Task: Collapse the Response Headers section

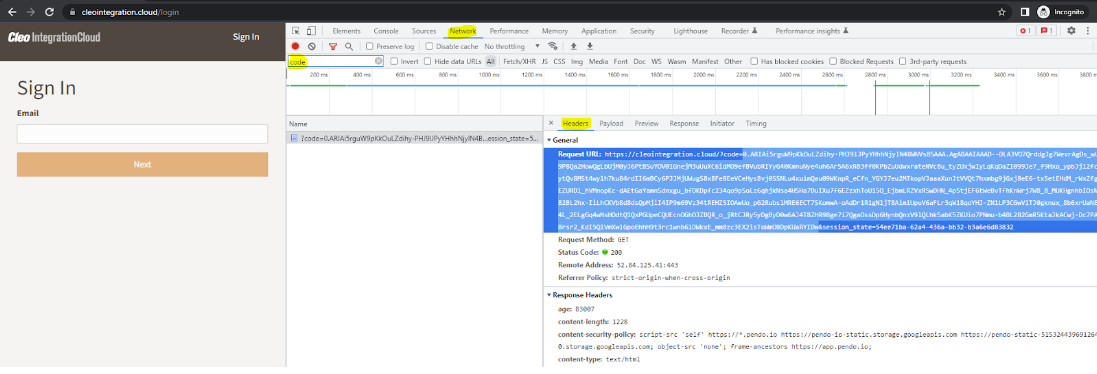Action: click(x=549, y=295)
